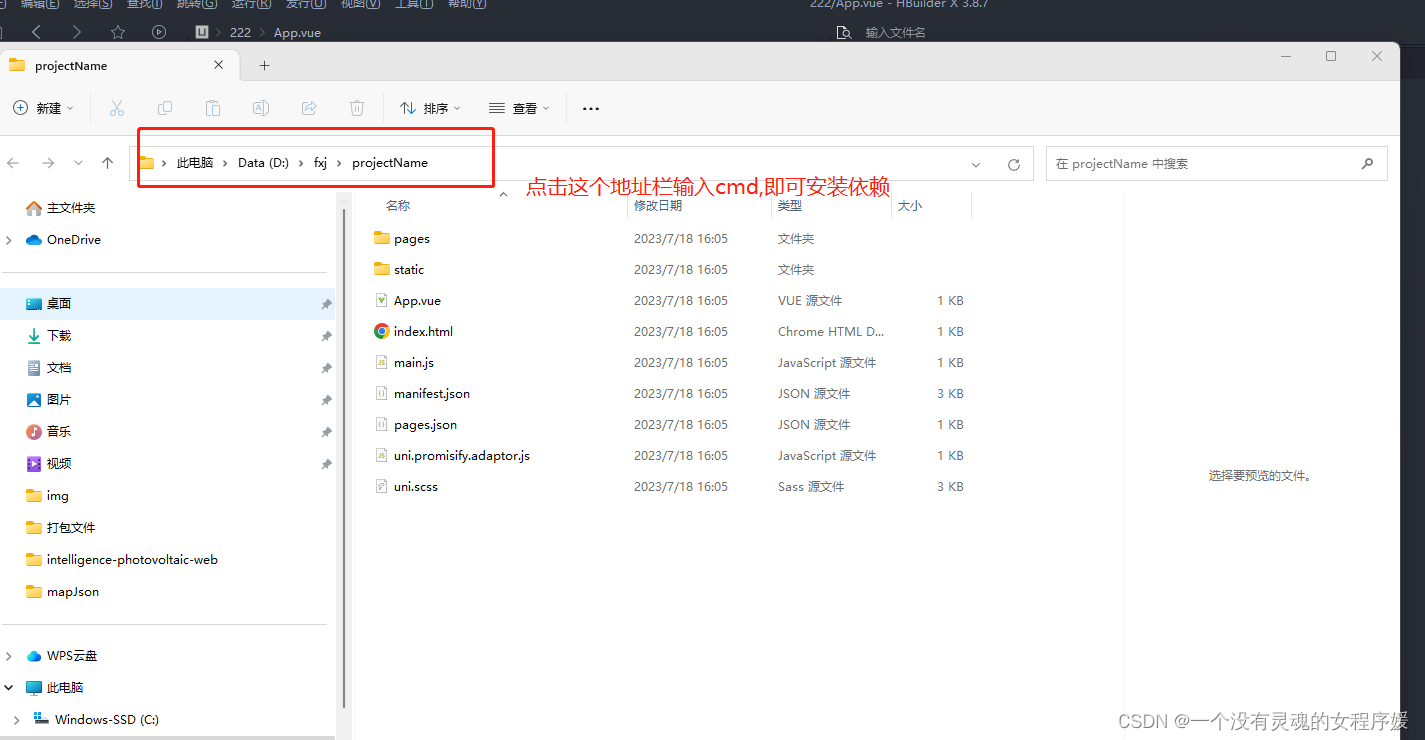1425x740 pixels.
Task: Click the Cut scissors icon in toolbar
Action: click(117, 108)
